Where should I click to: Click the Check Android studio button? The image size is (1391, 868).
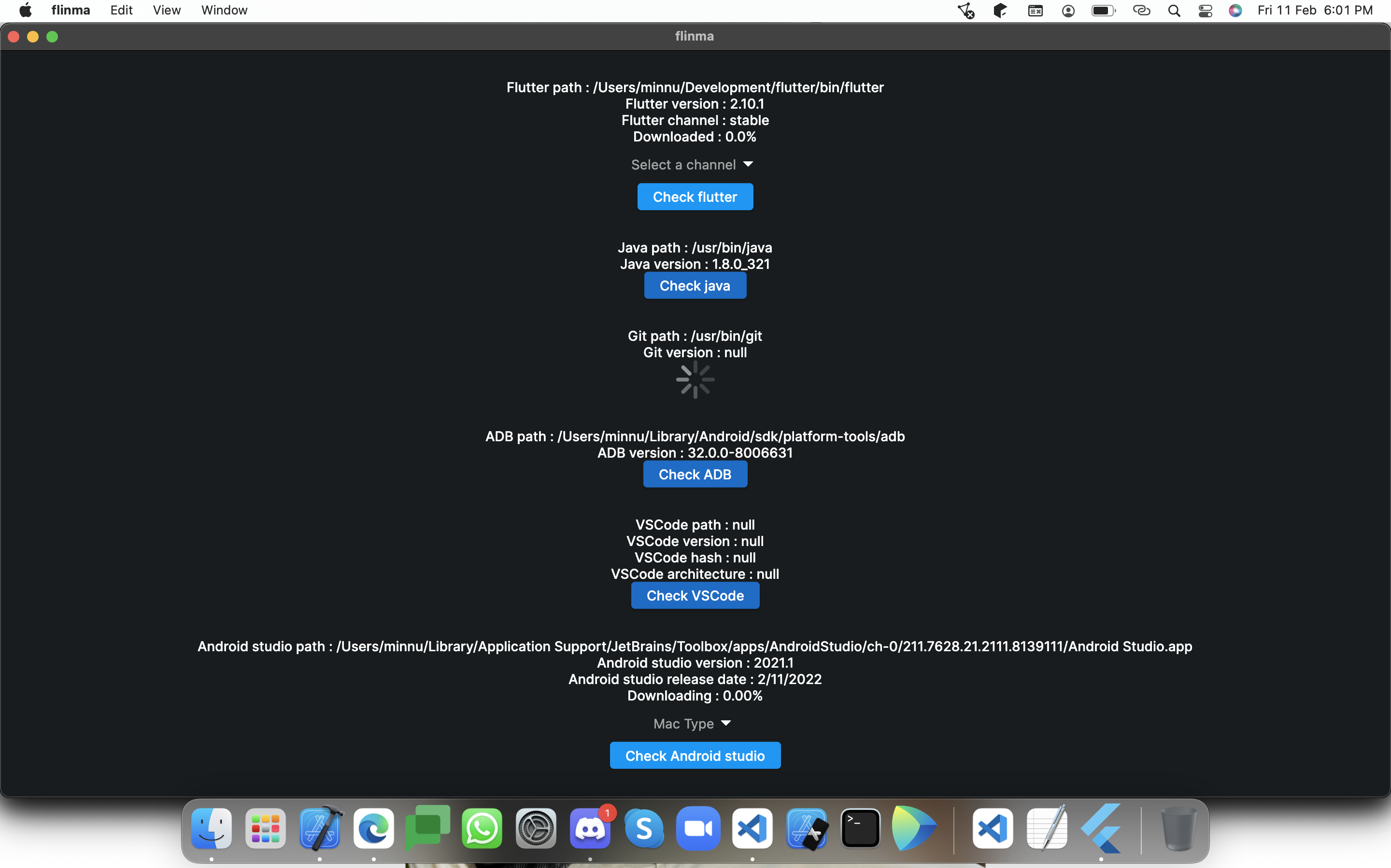click(x=695, y=756)
